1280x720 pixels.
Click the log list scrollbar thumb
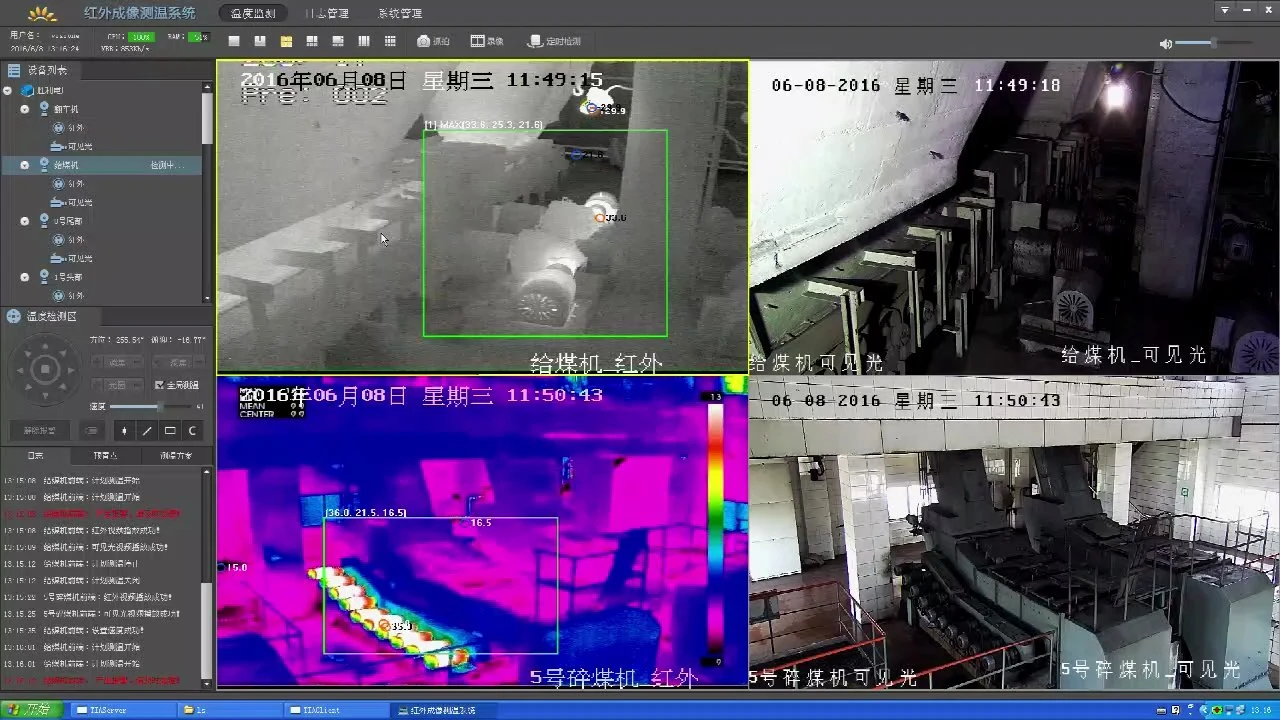[x=208, y=630]
